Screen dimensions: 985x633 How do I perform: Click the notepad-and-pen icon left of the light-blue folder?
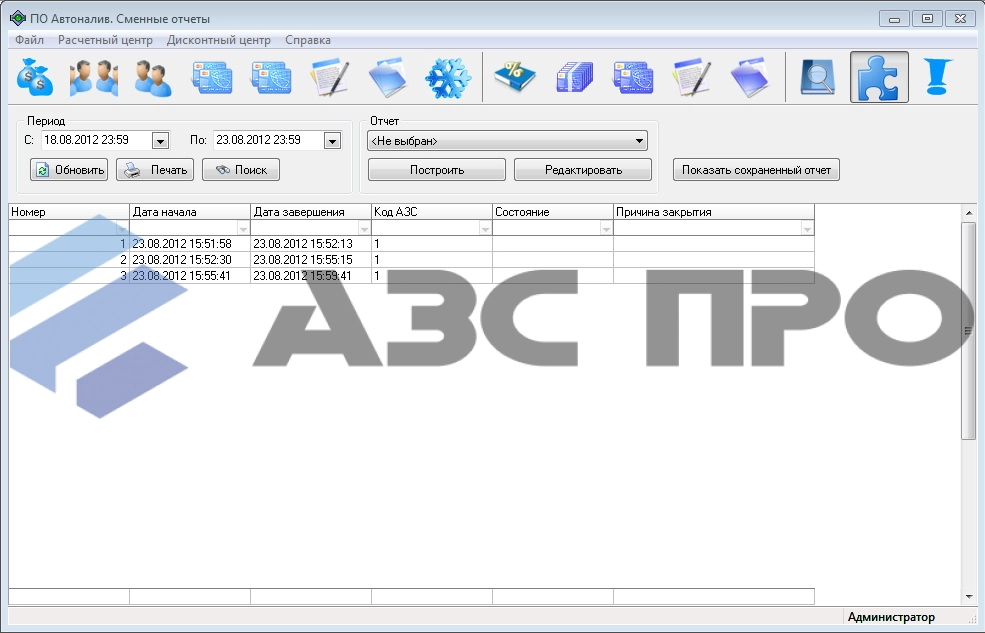(330, 77)
